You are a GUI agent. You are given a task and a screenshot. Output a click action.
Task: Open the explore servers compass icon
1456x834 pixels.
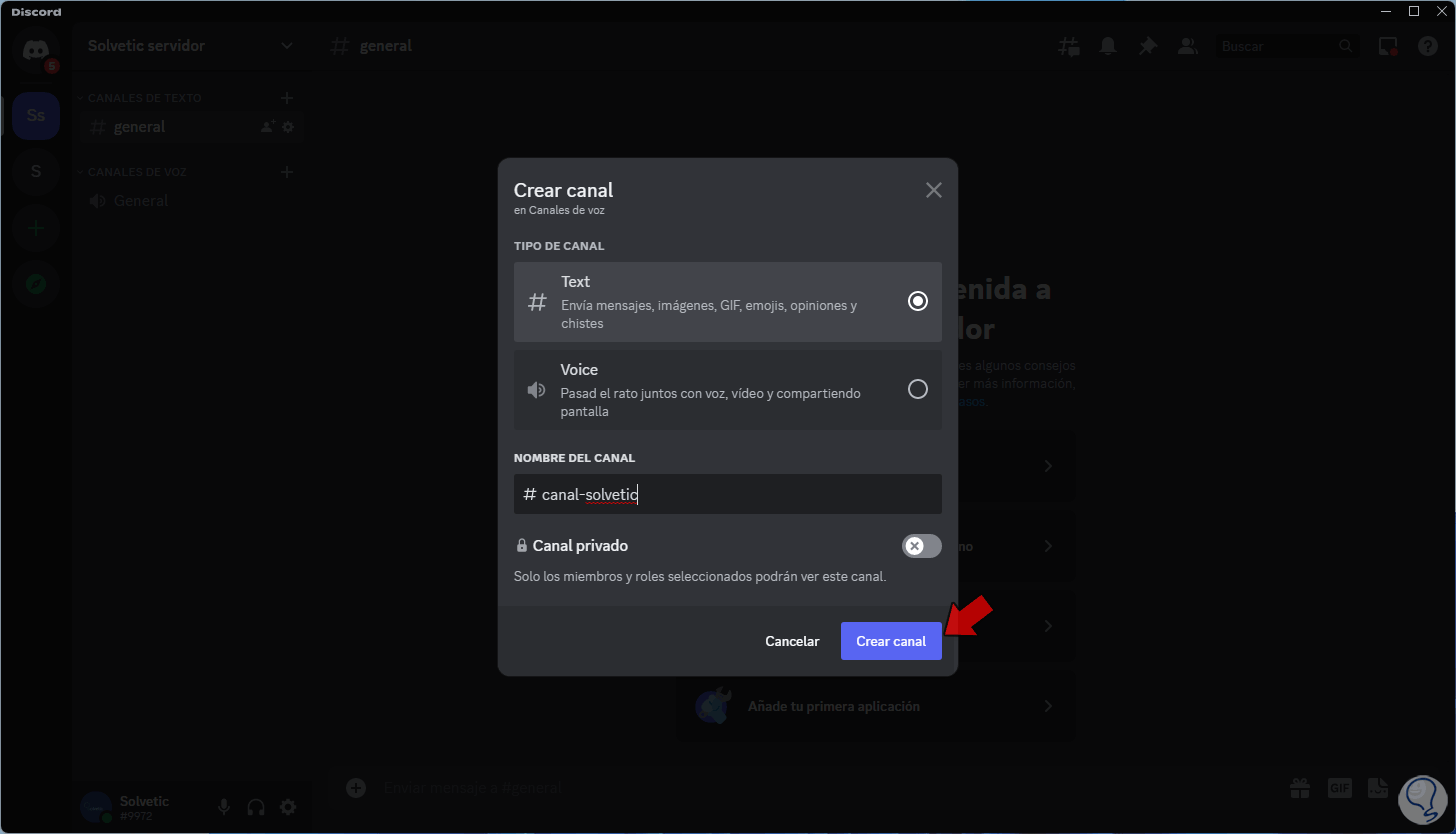click(x=36, y=284)
